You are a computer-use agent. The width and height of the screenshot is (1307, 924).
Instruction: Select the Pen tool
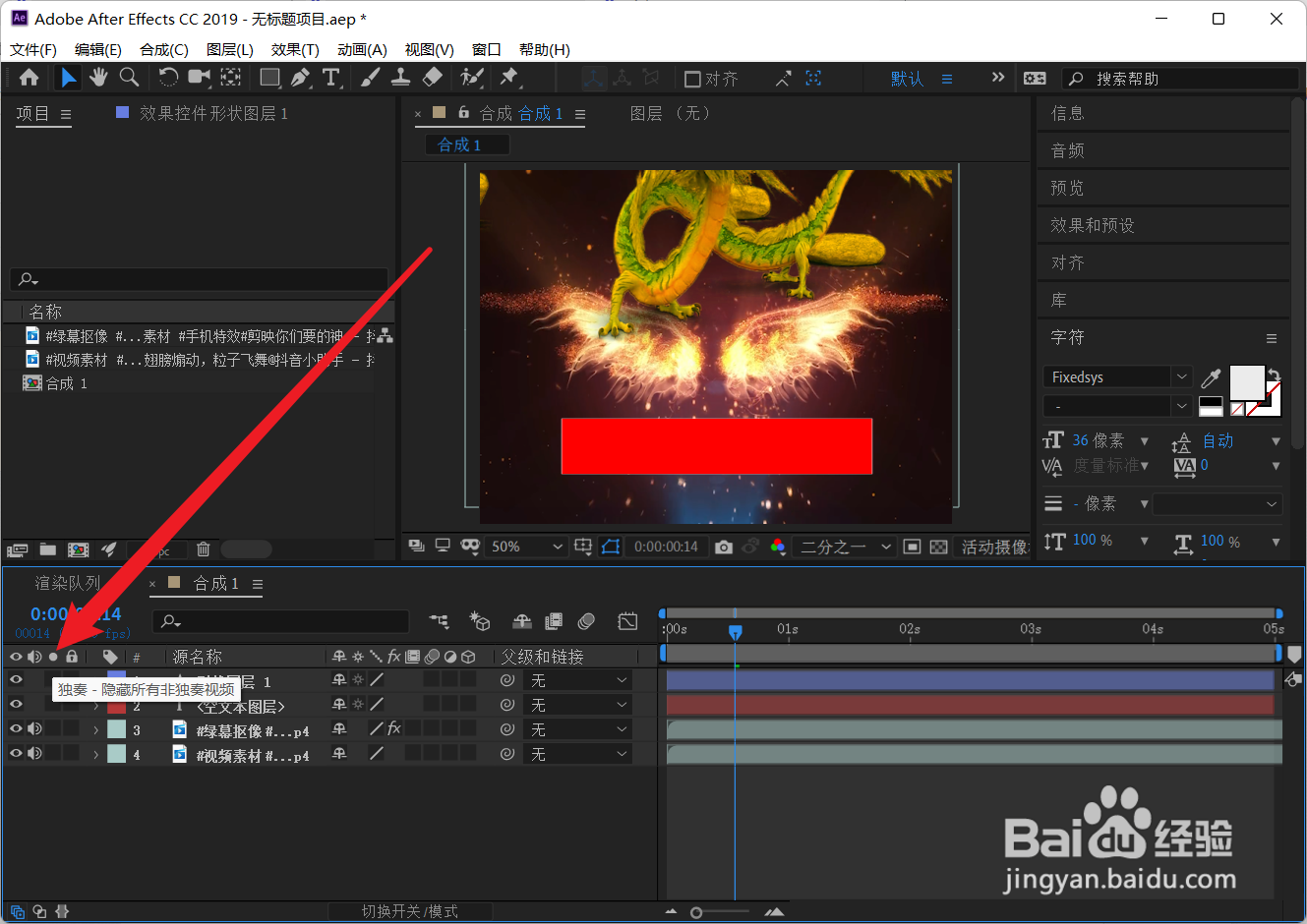point(301,78)
